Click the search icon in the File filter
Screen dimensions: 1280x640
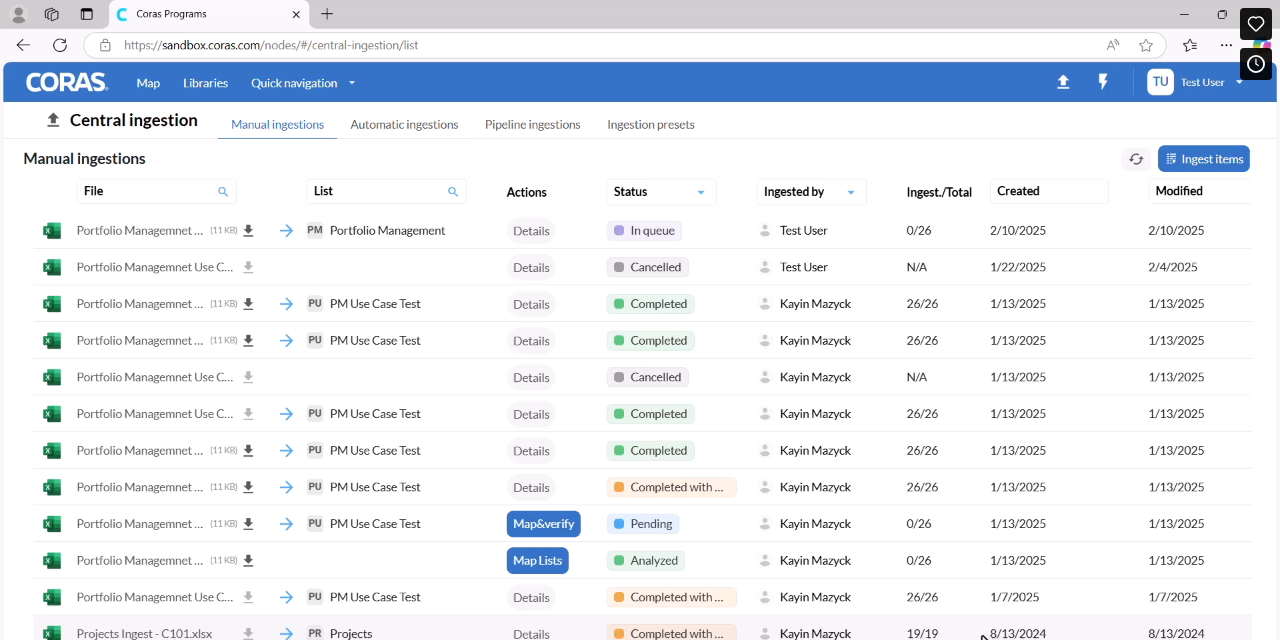pyautogui.click(x=223, y=191)
